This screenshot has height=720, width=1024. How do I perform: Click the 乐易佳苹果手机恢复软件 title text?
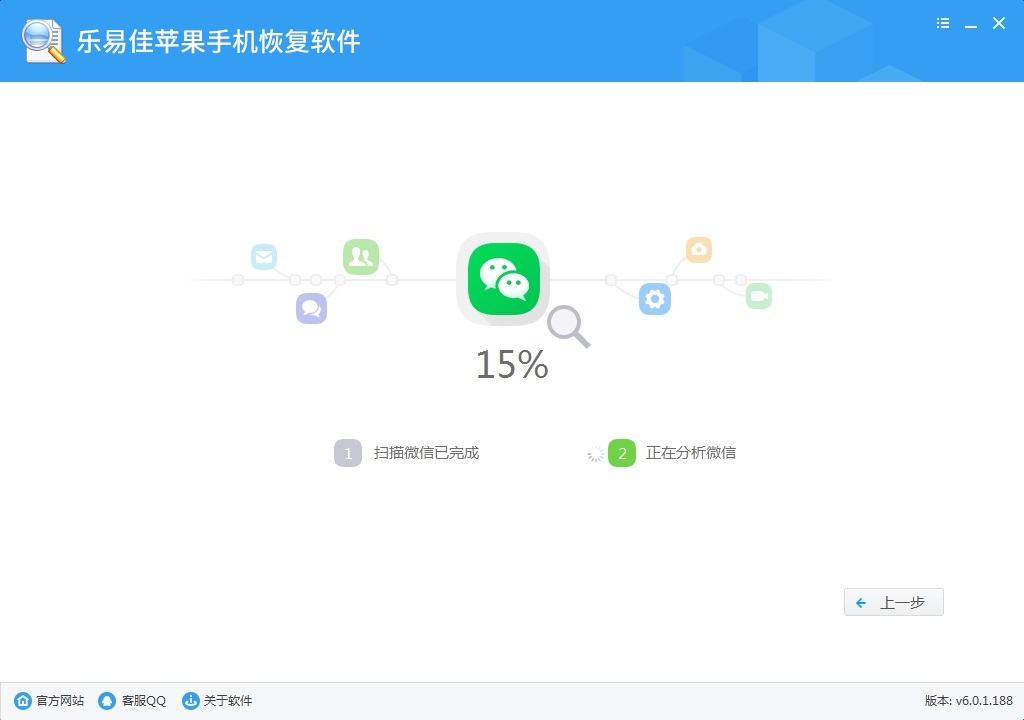click(219, 41)
